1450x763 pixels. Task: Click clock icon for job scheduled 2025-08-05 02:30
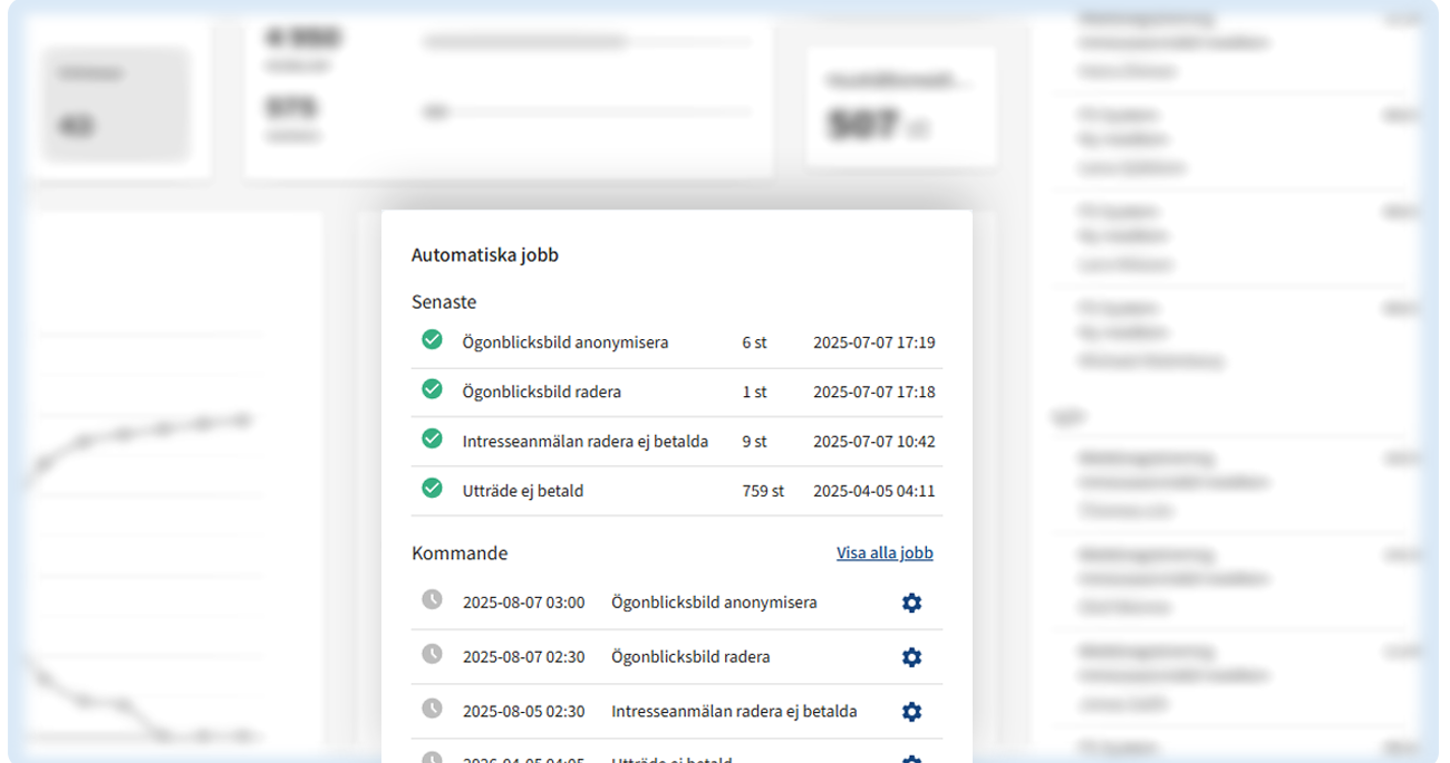tap(432, 709)
